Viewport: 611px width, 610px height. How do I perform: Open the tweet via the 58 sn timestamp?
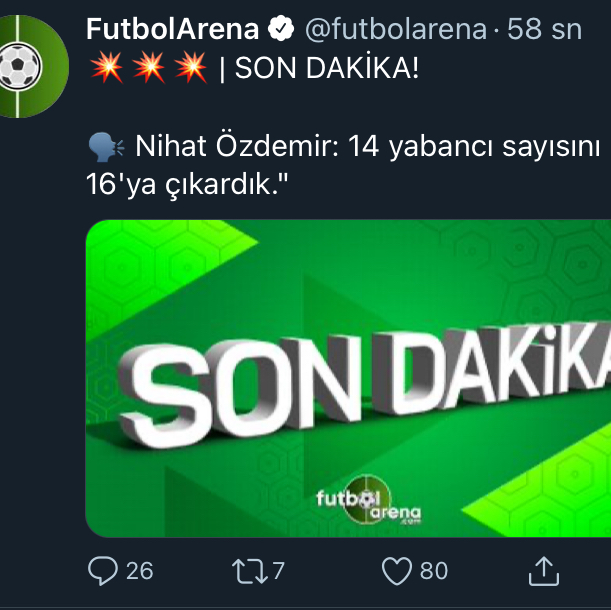tap(544, 30)
